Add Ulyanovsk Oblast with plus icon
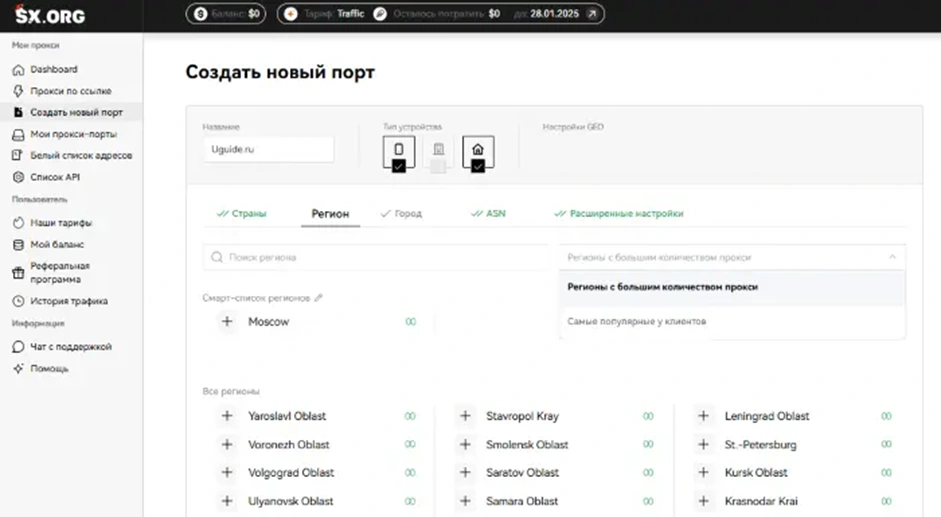941x517 pixels. click(x=227, y=501)
